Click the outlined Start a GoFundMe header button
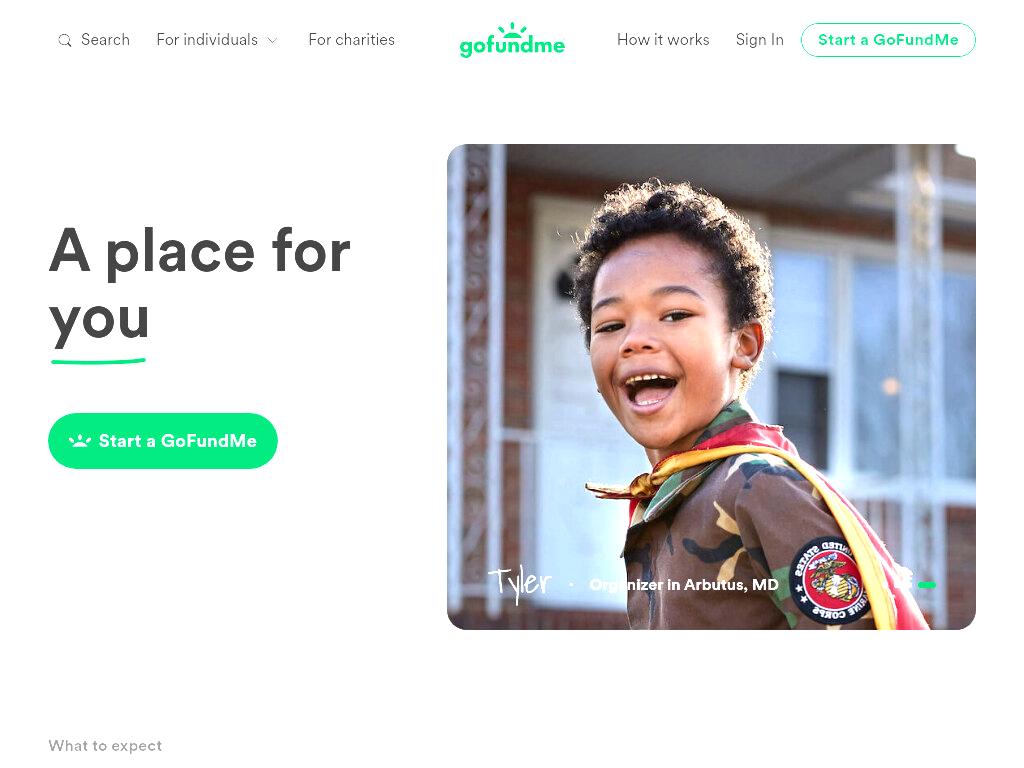 click(888, 40)
